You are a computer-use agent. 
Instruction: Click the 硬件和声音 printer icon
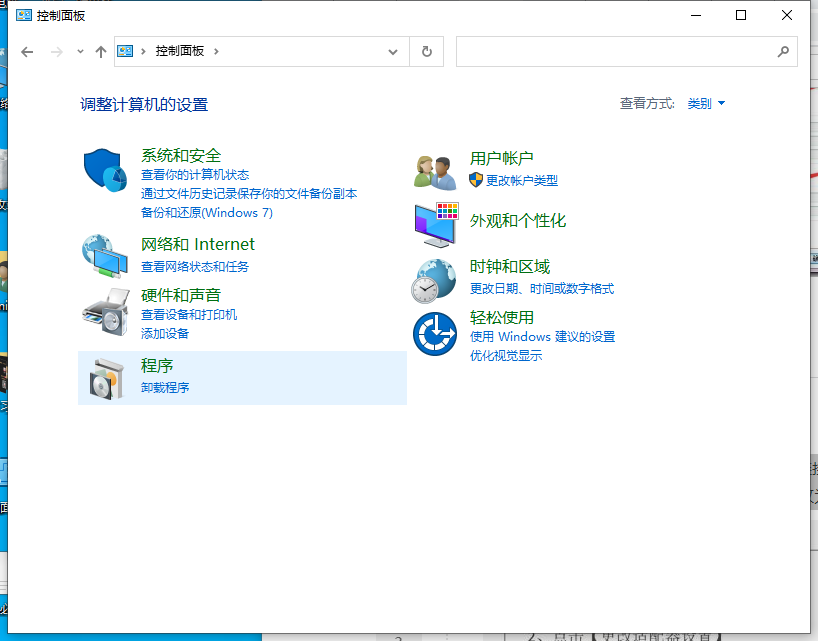[104, 311]
